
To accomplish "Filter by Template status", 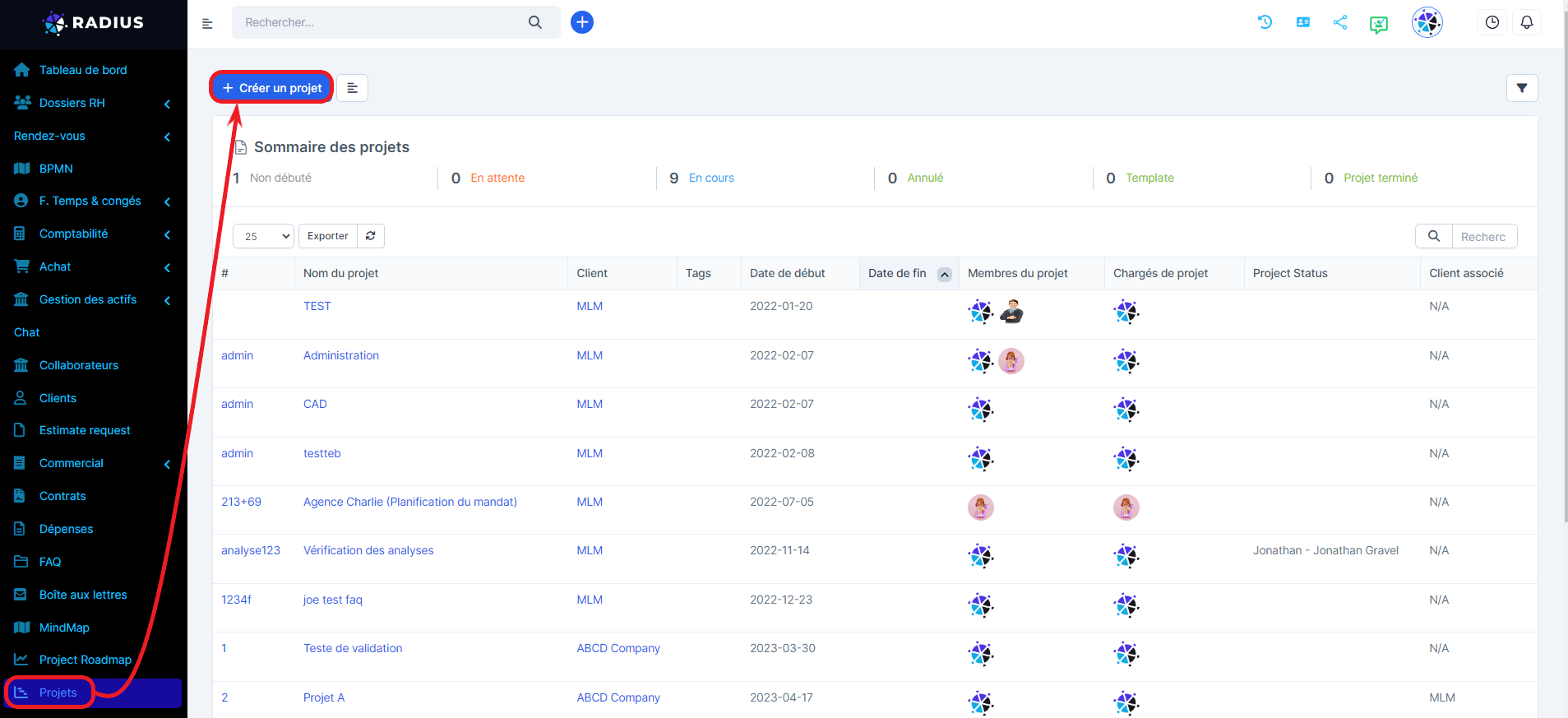I will tap(1149, 178).
